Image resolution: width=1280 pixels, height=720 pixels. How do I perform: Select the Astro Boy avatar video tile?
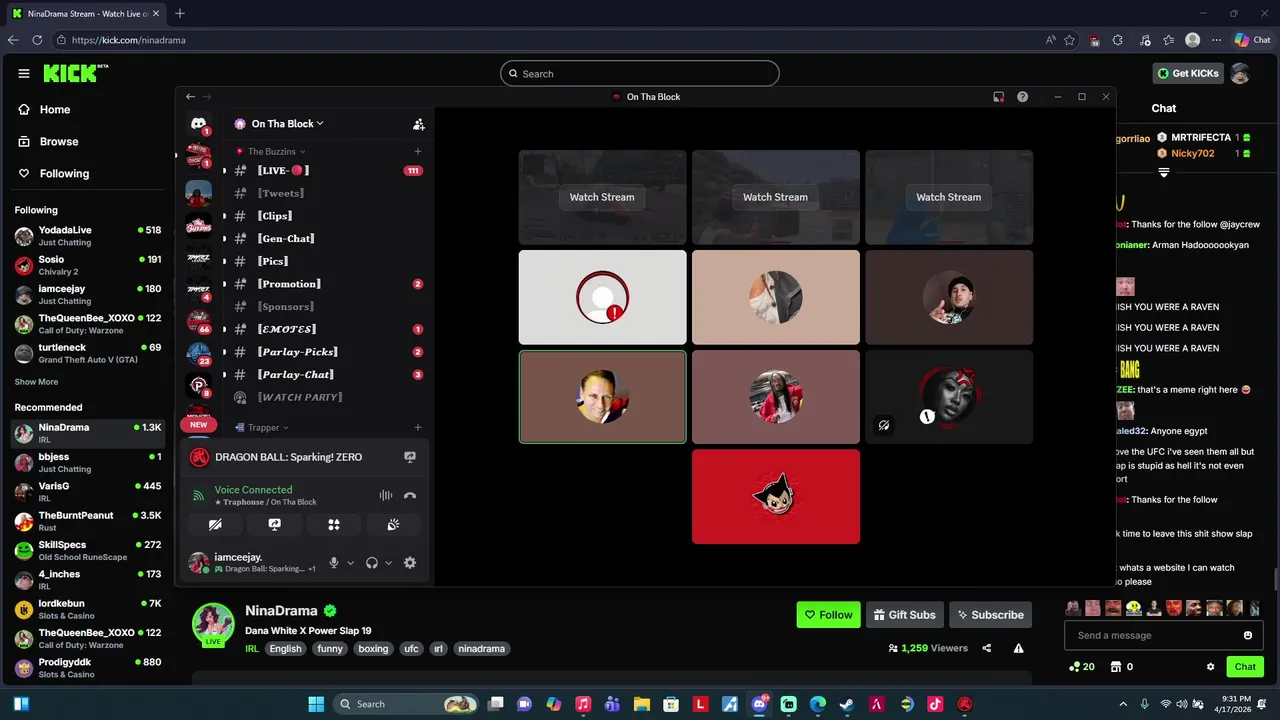click(x=776, y=496)
